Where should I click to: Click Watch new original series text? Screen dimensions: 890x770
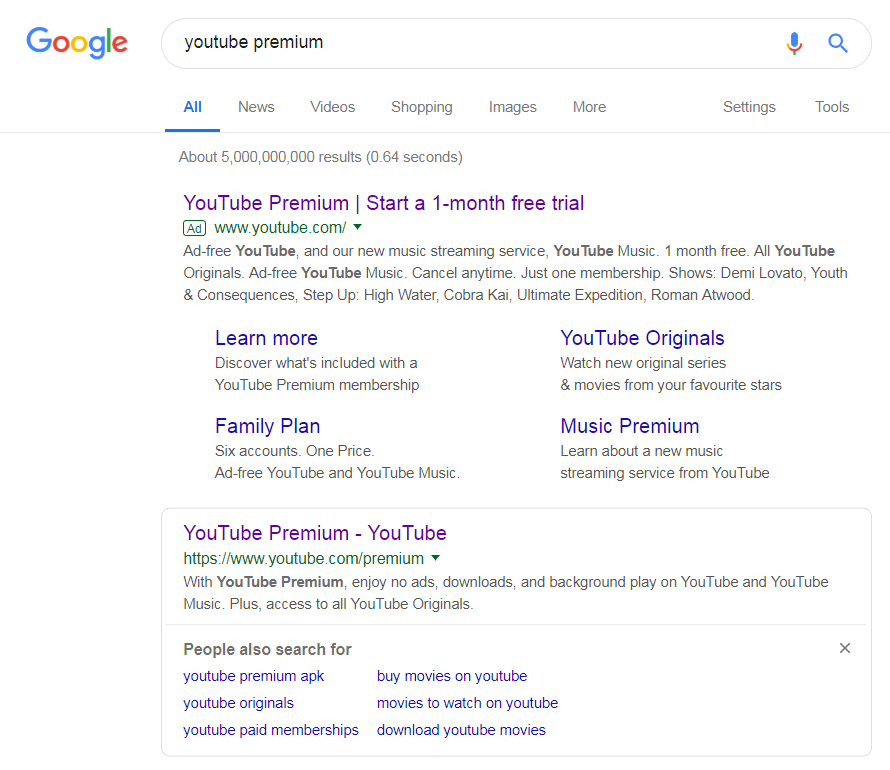click(643, 363)
